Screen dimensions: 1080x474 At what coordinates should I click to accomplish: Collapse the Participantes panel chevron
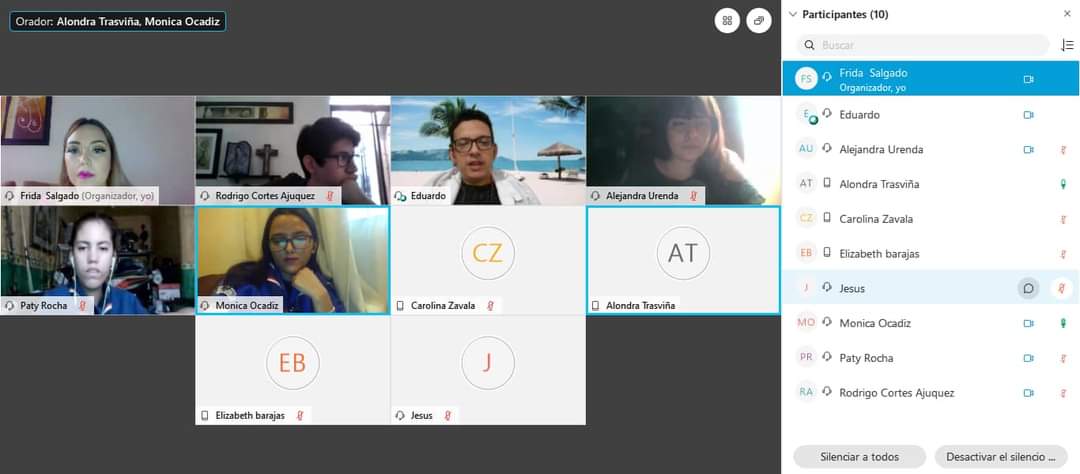click(793, 14)
